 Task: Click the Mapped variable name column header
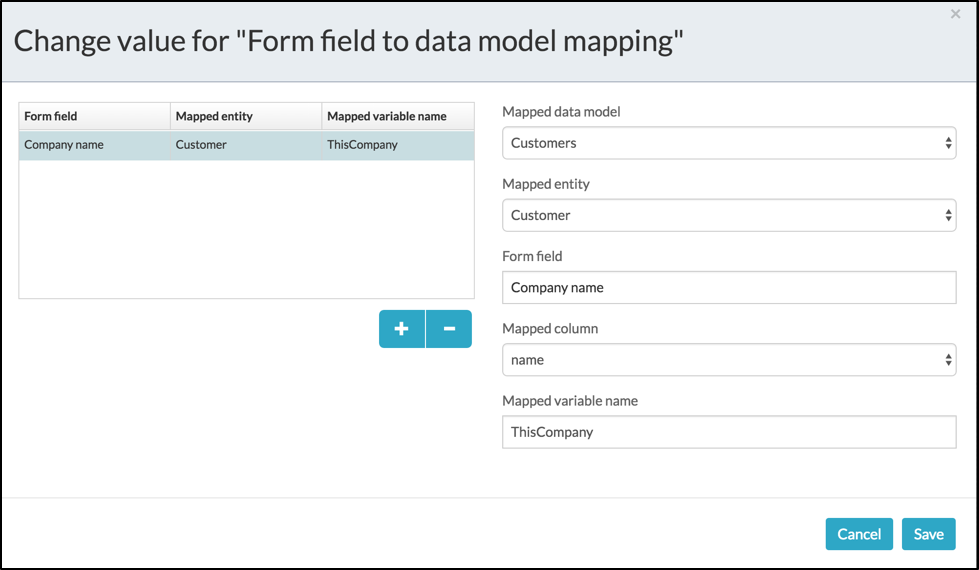point(386,116)
